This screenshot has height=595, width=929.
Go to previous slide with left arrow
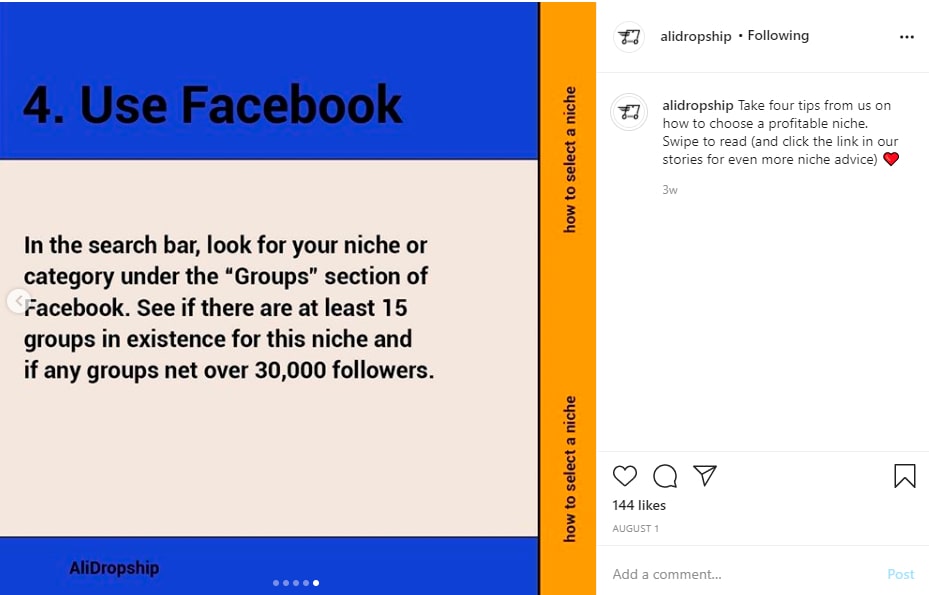pyautogui.click(x=17, y=300)
